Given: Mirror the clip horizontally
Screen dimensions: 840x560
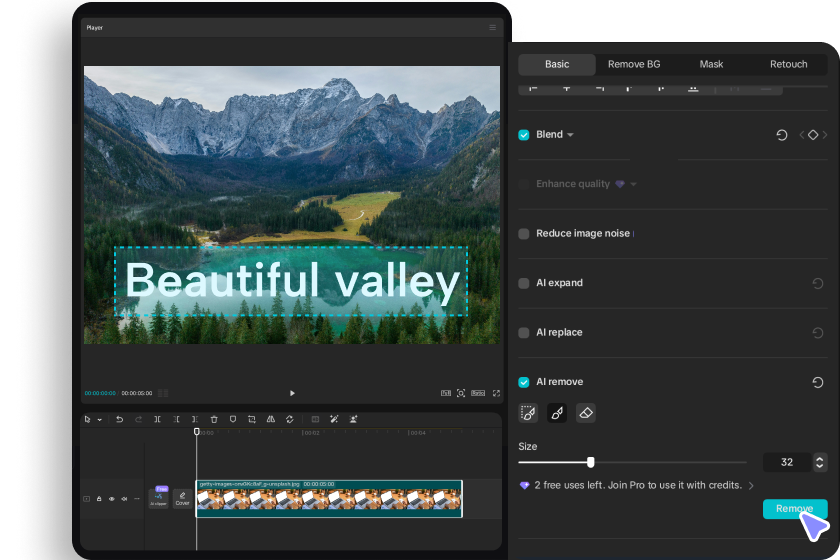Looking at the screenshot, I should tap(271, 419).
